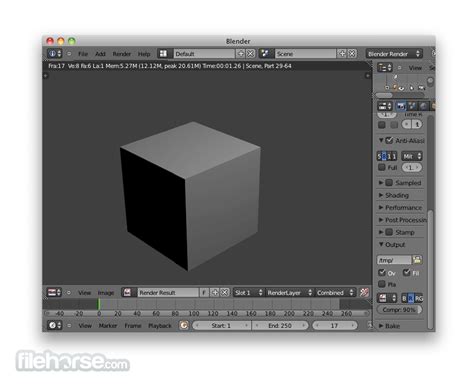Screen dimensions: 474x387
Task: Click the current frame 17 field
Action: [334, 325]
